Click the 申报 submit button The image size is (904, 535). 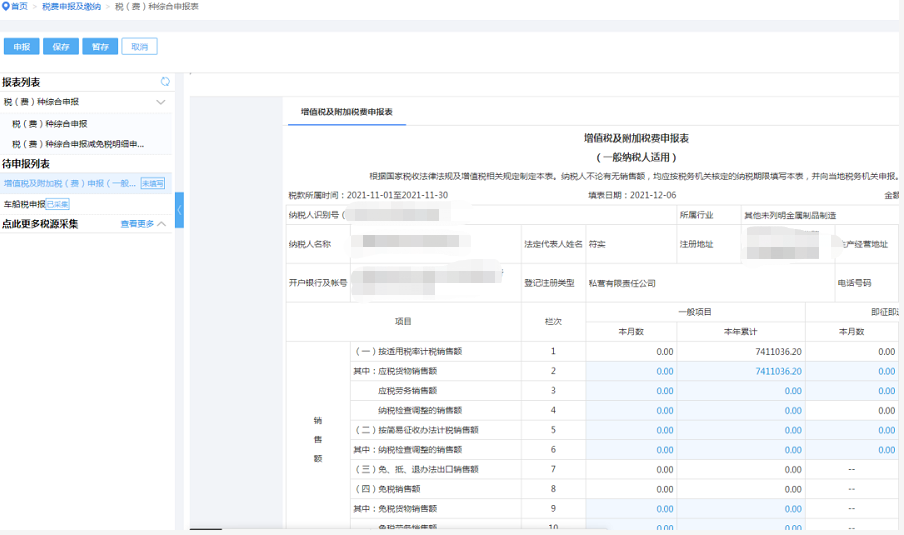(x=21, y=47)
